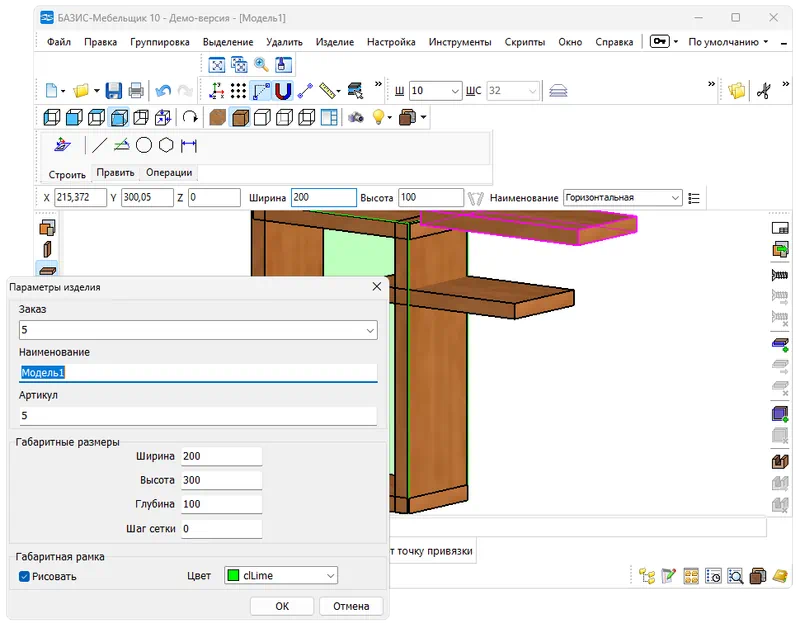Open the Ш value 10 dropdown
This screenshot has height=628, width=800.
click(455, 91)
